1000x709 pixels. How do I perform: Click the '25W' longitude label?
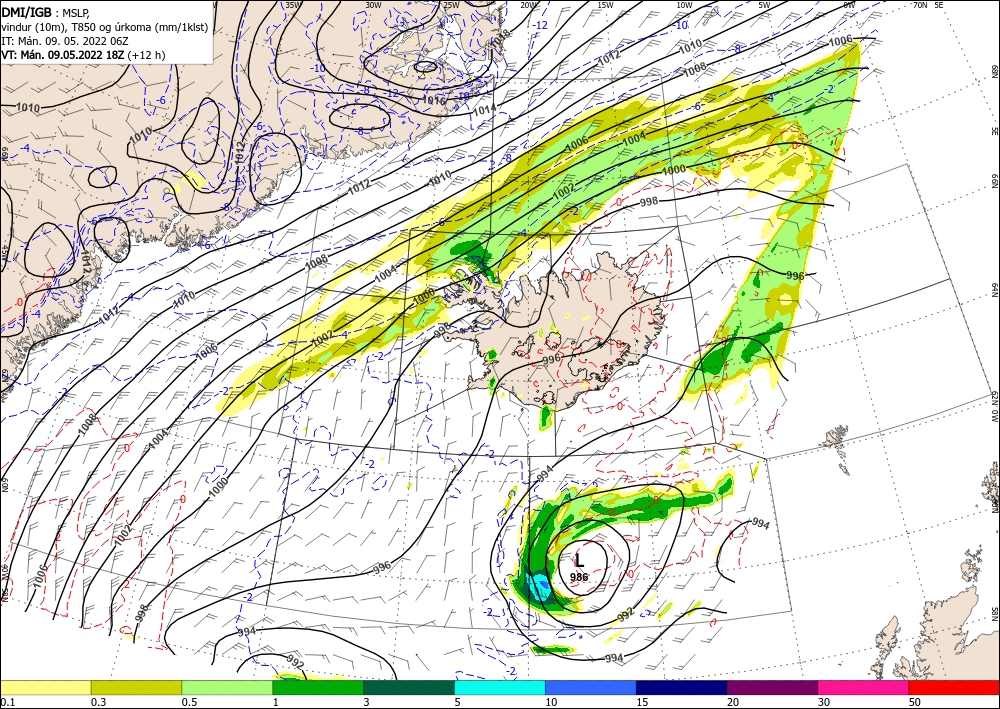tap(452, 5)
